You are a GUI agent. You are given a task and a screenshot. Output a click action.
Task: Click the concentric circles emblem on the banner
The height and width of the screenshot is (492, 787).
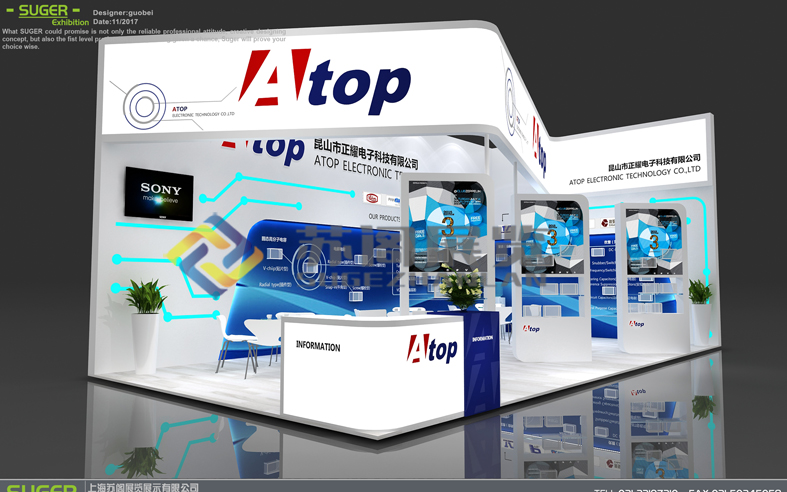[145, 106]
